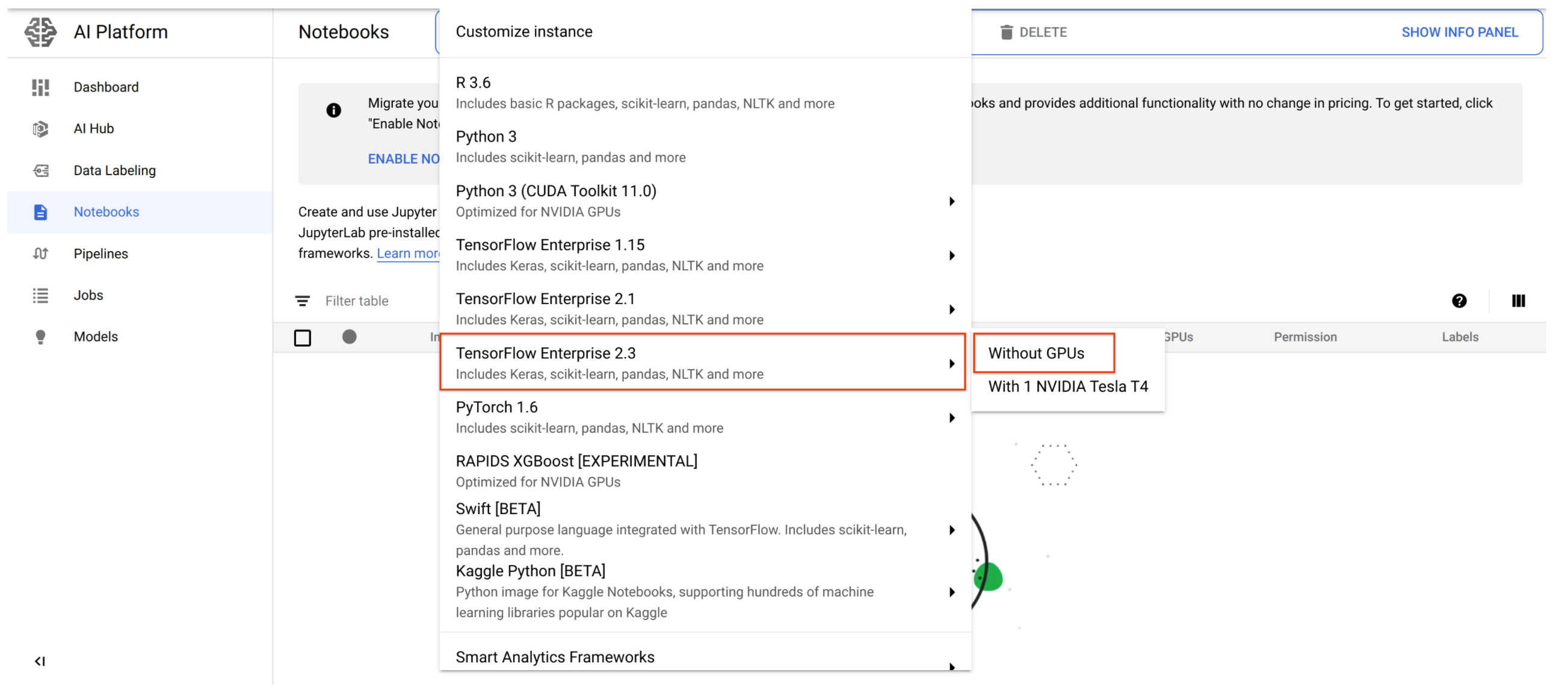Select Without GPUs option
The height and width of the screenshot is (690, 1568).
[x=1036, y=353]
